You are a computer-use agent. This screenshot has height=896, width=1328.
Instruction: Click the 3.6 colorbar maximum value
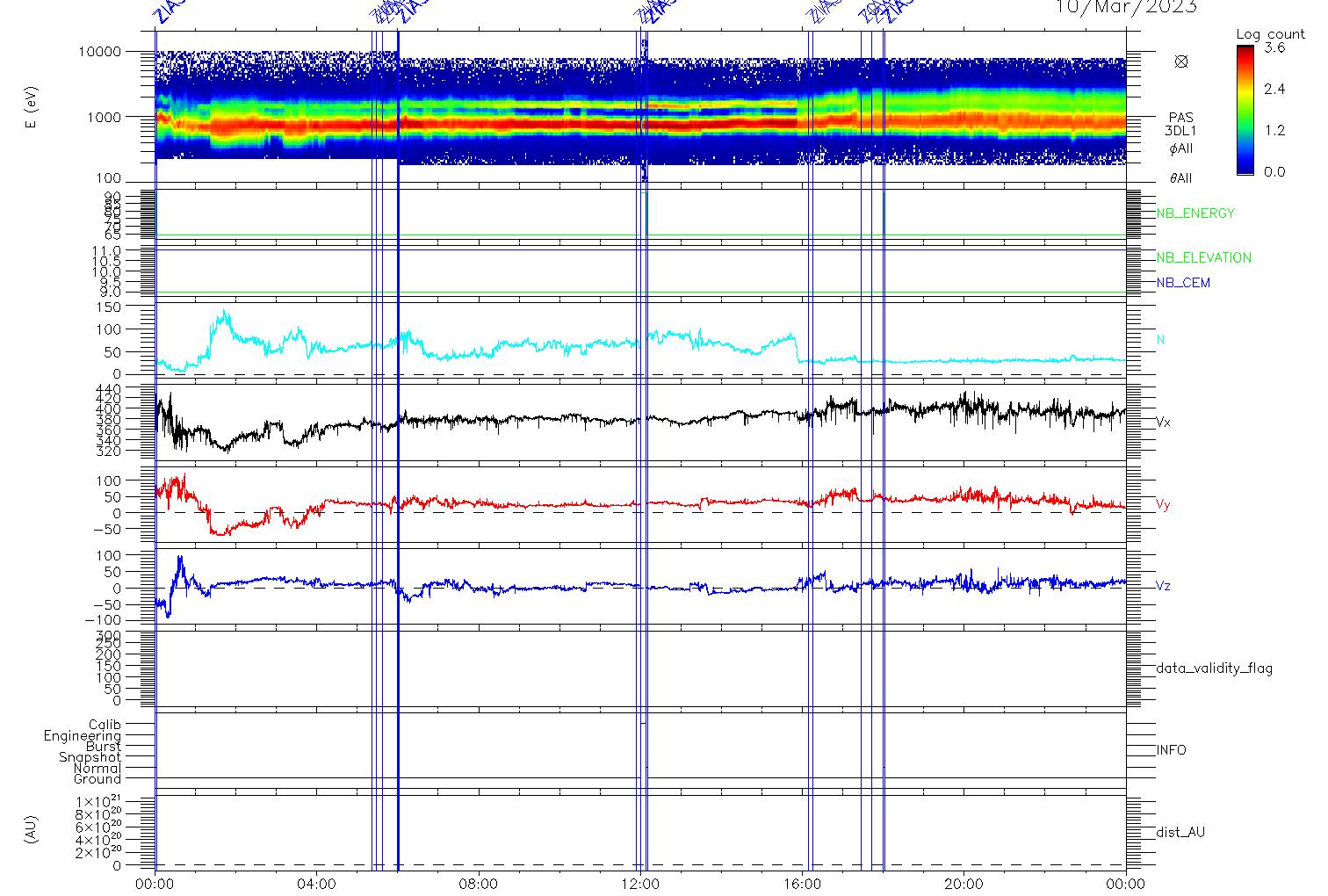point(1274,48)
